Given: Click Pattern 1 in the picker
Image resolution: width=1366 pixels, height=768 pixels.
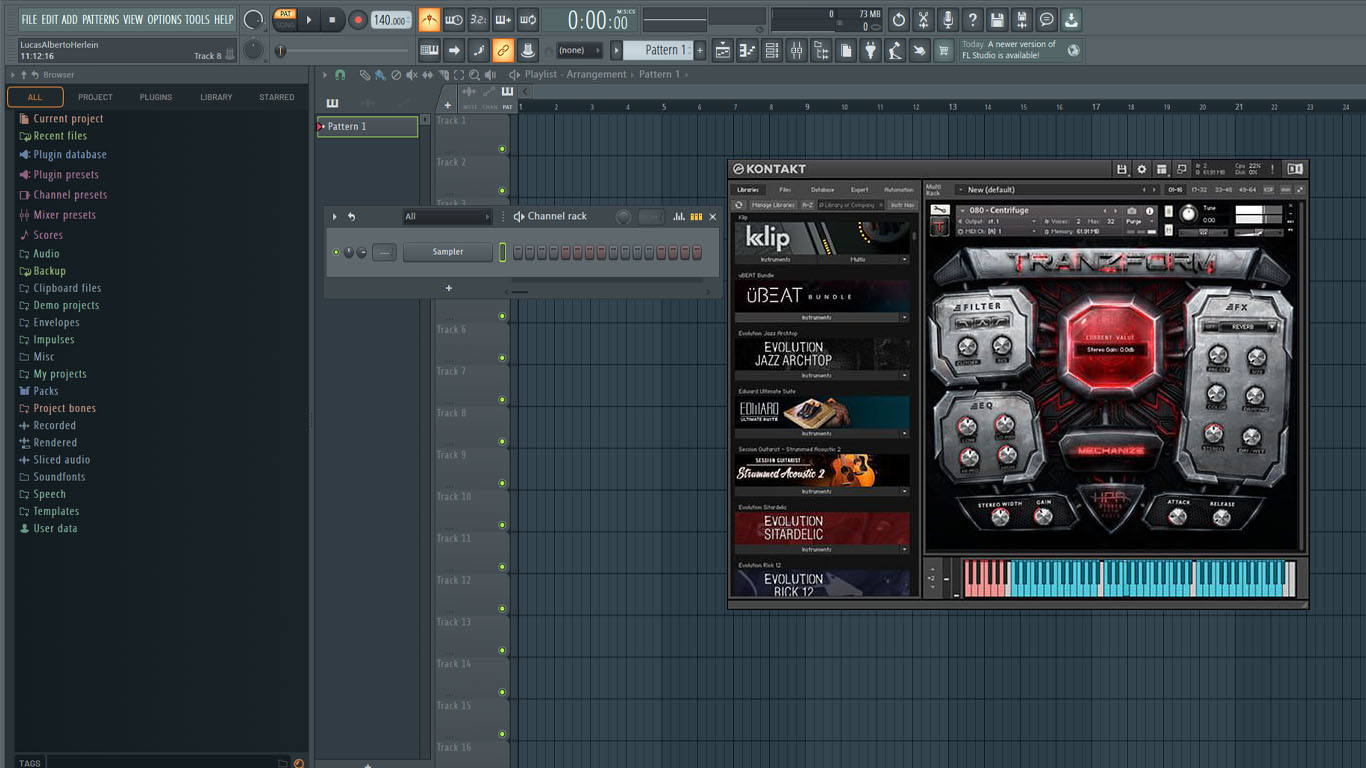Looking at the screenshot, I should point(367,127).
